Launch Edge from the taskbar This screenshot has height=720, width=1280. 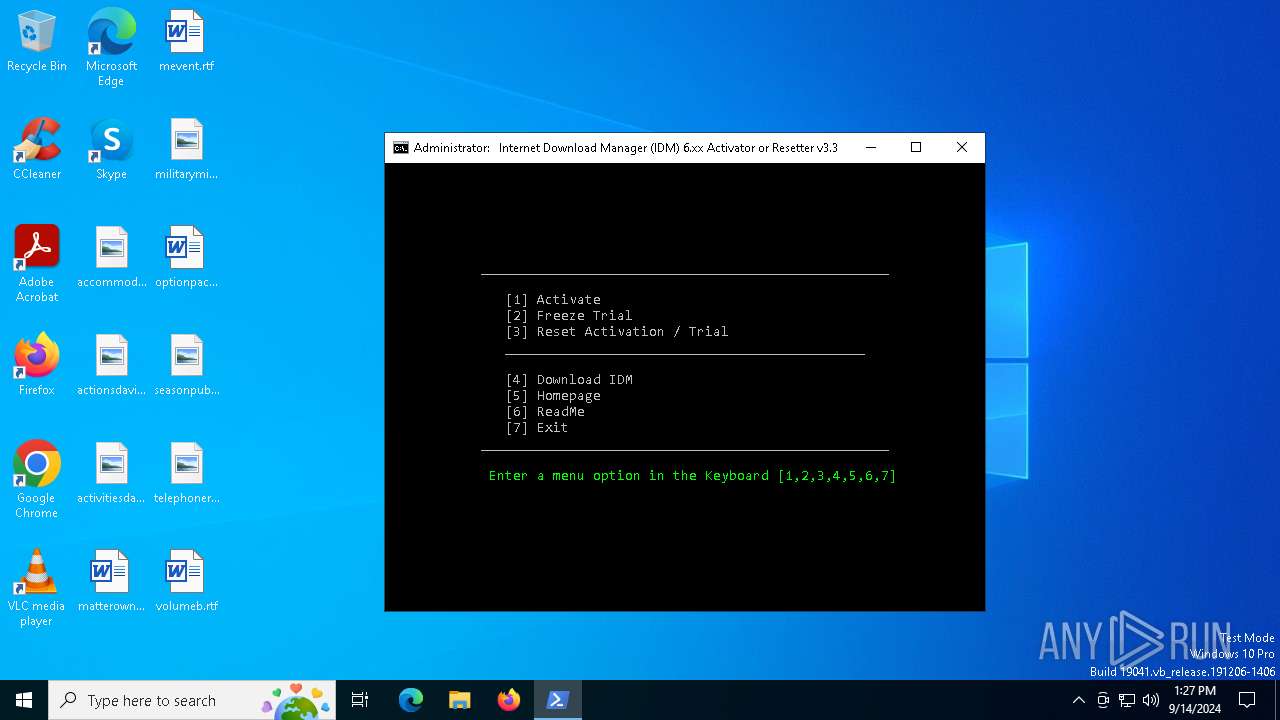coord(411,700)
